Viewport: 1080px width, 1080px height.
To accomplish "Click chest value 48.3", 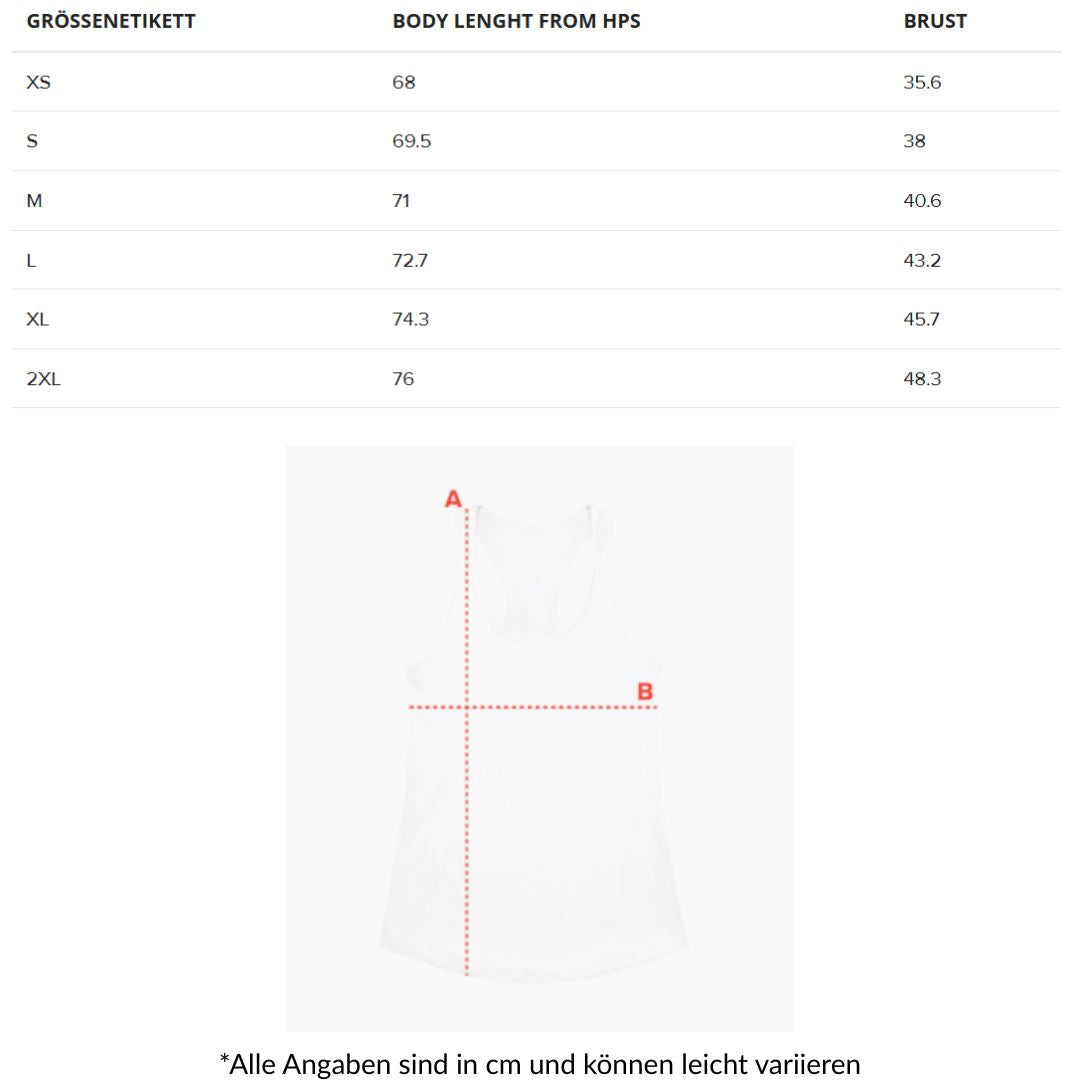I will (x=922, y=379).
